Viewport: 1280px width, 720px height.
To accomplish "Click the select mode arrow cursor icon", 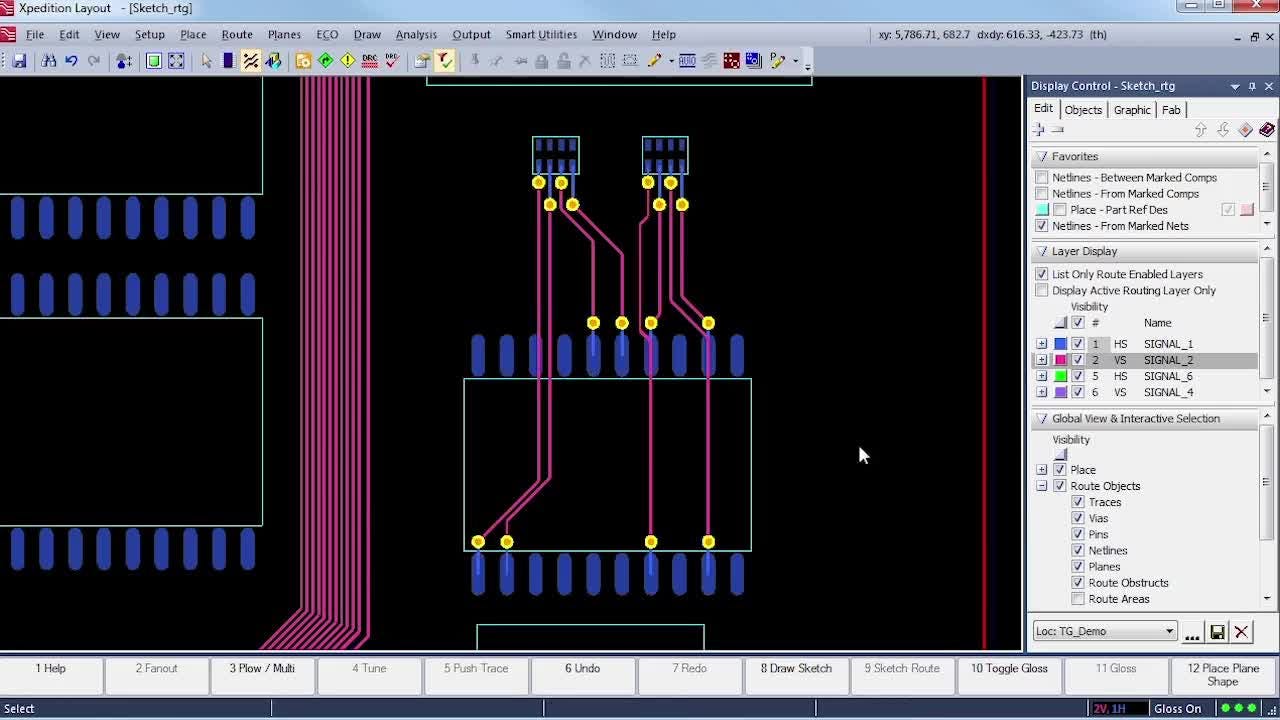I will click(206, 61).
